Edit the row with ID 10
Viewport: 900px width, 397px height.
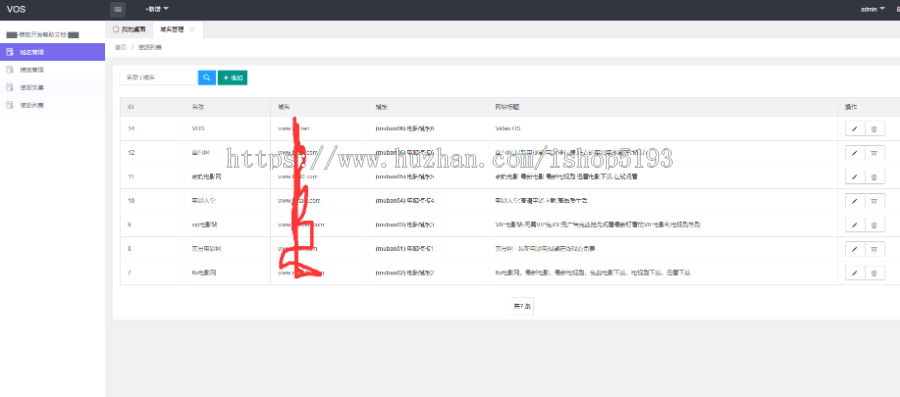point(855,201)
